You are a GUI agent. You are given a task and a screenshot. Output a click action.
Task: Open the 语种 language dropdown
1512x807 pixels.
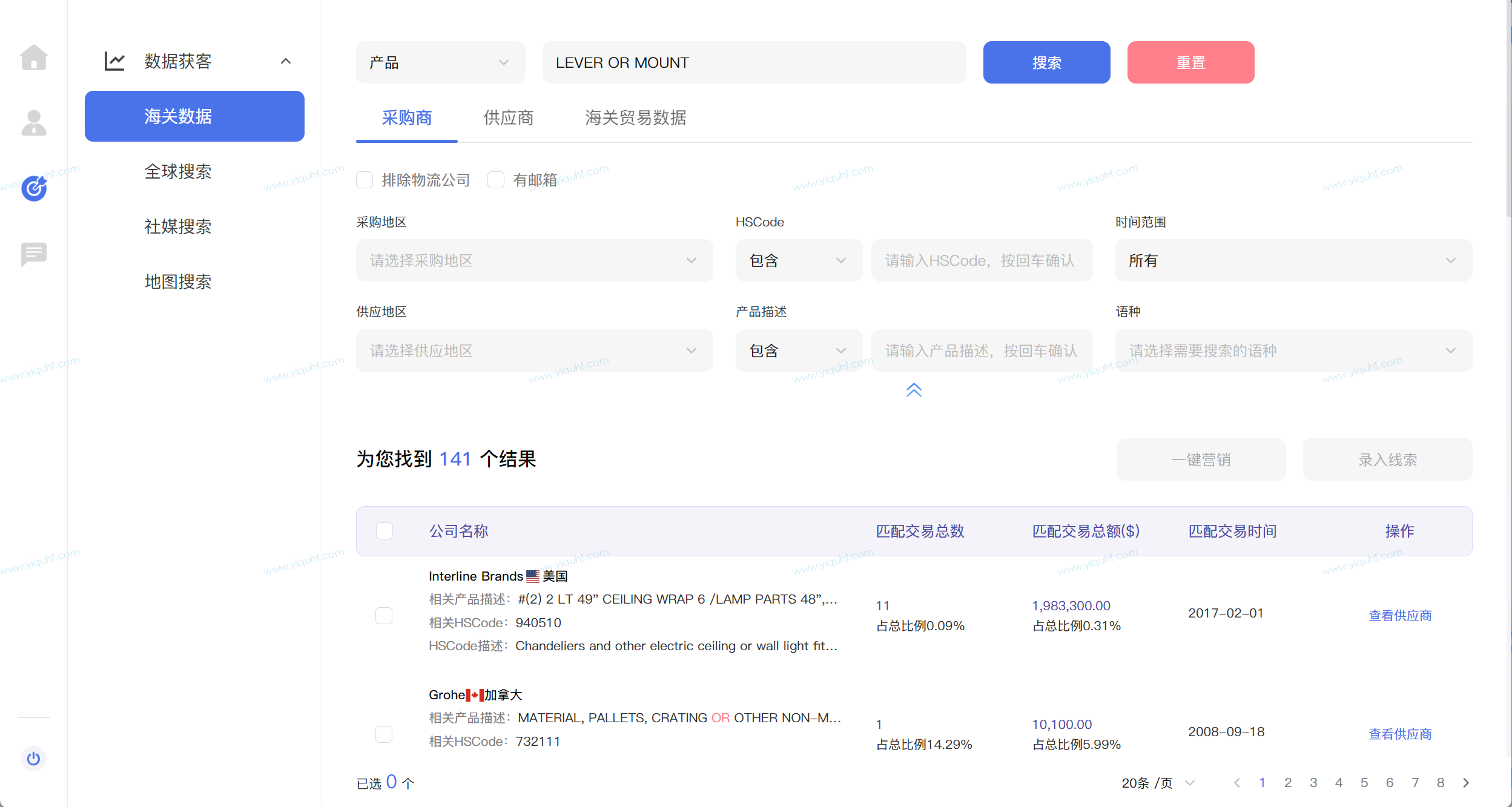coord(1294,351)
